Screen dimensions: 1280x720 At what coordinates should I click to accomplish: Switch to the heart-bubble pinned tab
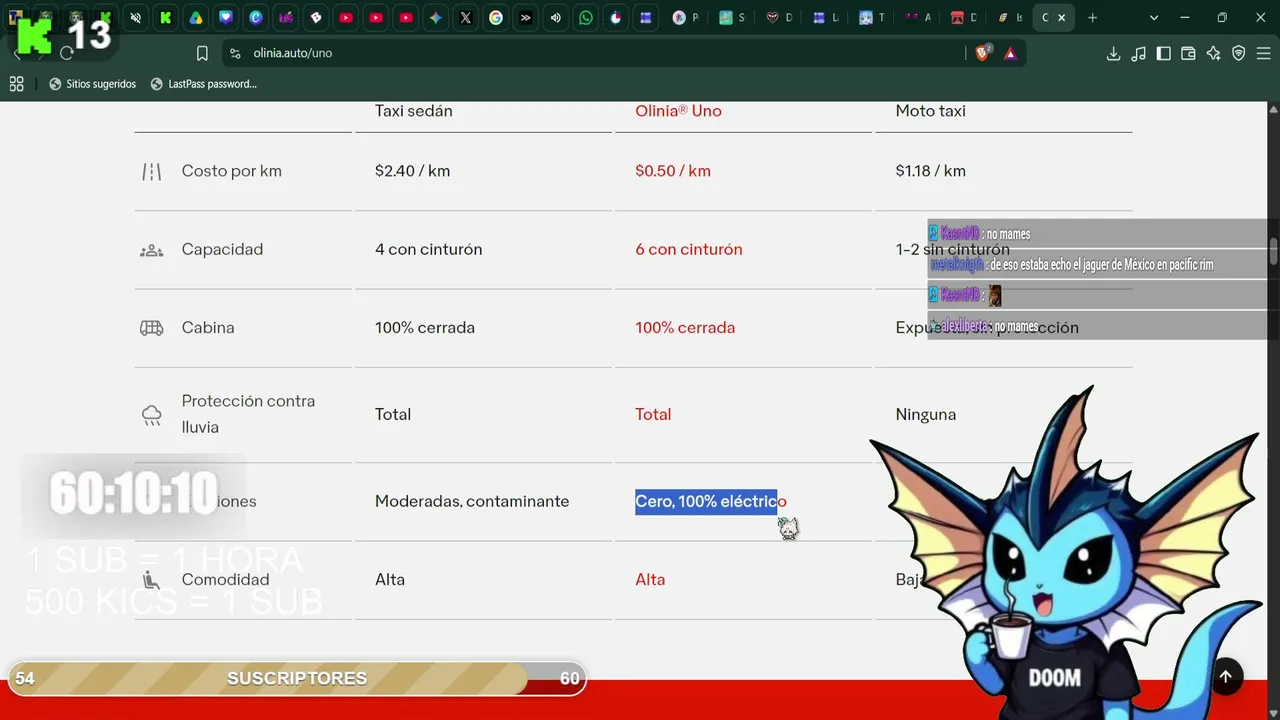pos(225,17)
